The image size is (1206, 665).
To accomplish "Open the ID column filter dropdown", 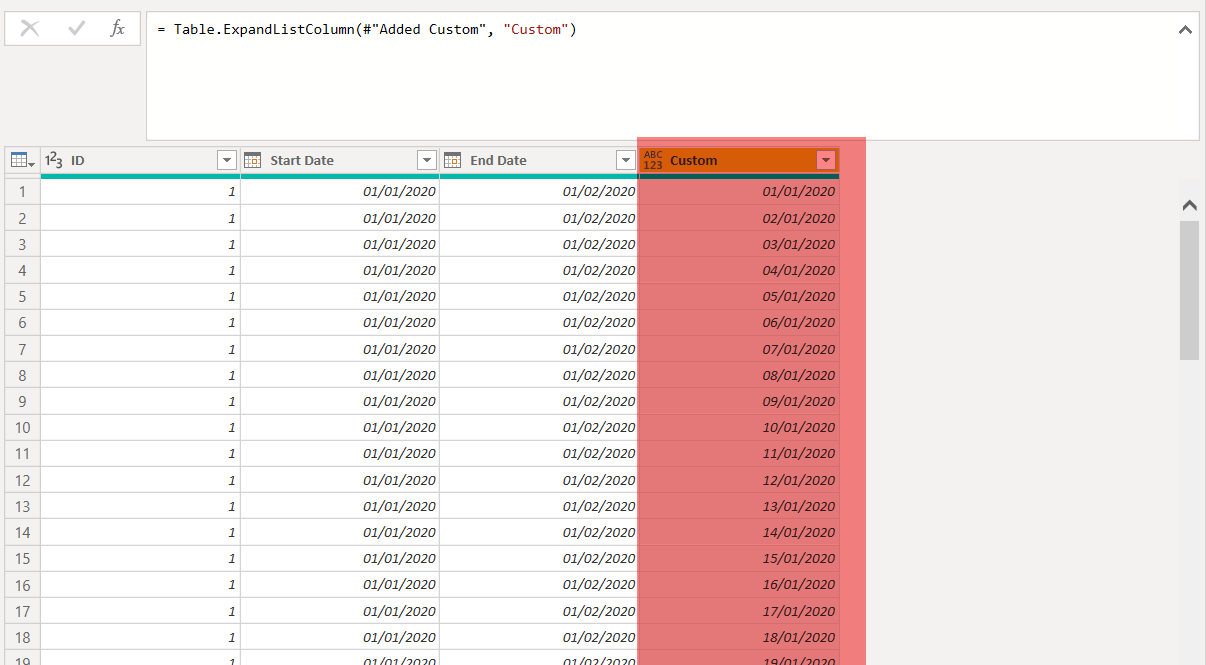I will 227,160.
